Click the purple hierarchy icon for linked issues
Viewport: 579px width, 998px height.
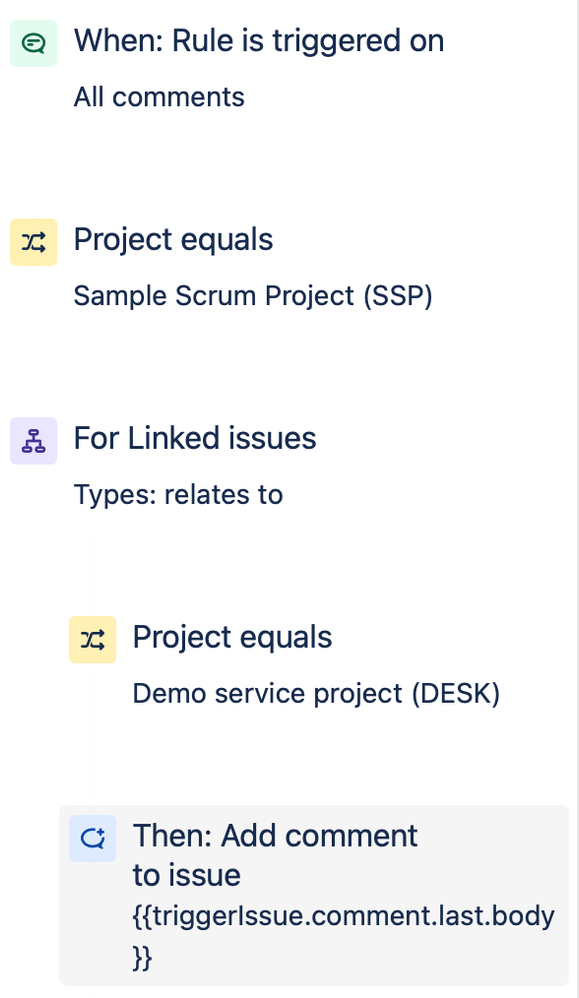pyautogui.click(x=33, y=440)
